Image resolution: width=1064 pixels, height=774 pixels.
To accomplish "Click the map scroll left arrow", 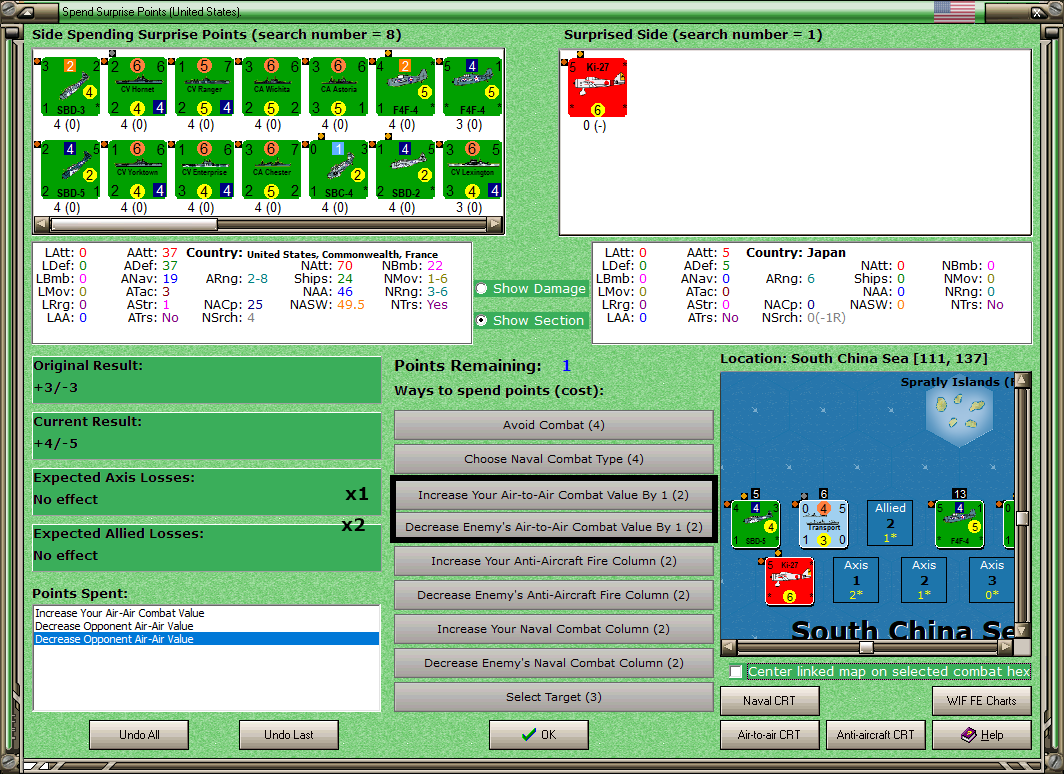I will [x=729, y=647].
